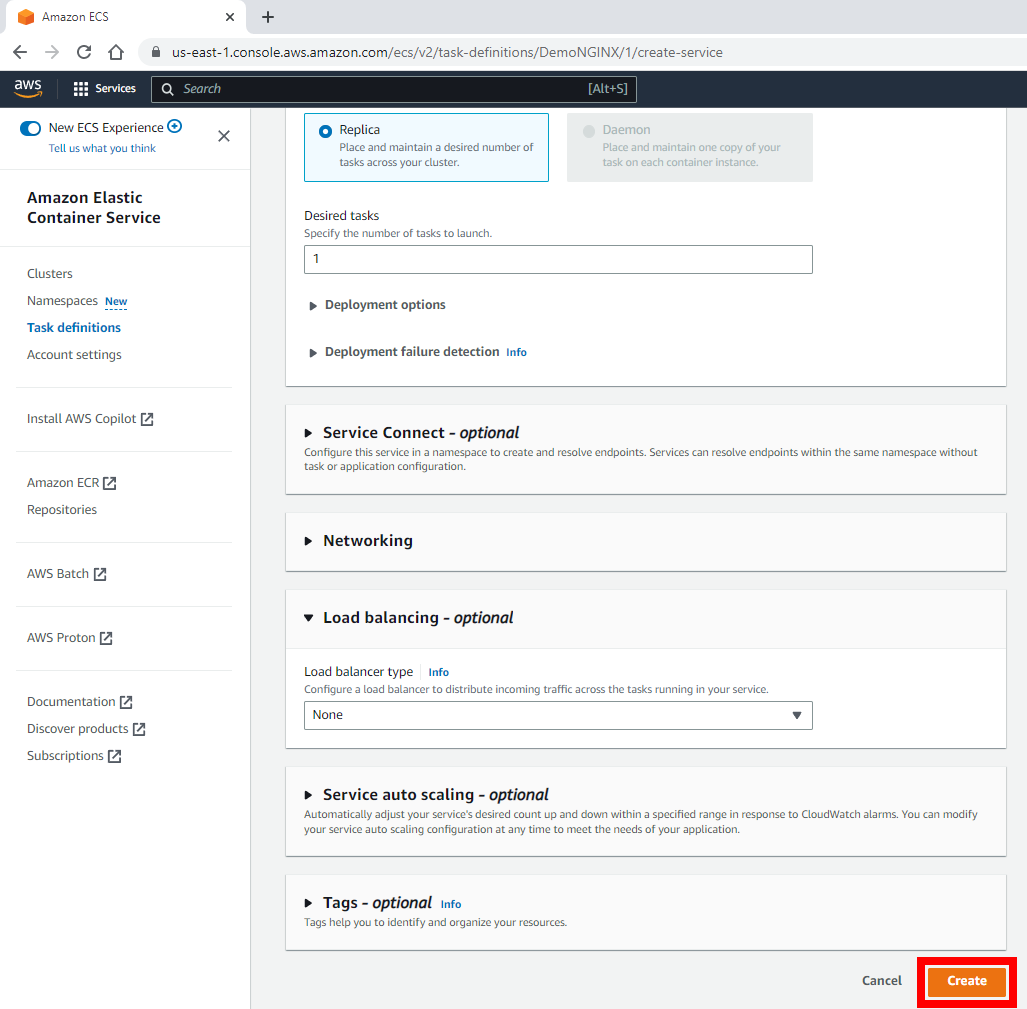The image size is (1027, 1009).
Task: Click the Cancel button
Action: (881, 981)
